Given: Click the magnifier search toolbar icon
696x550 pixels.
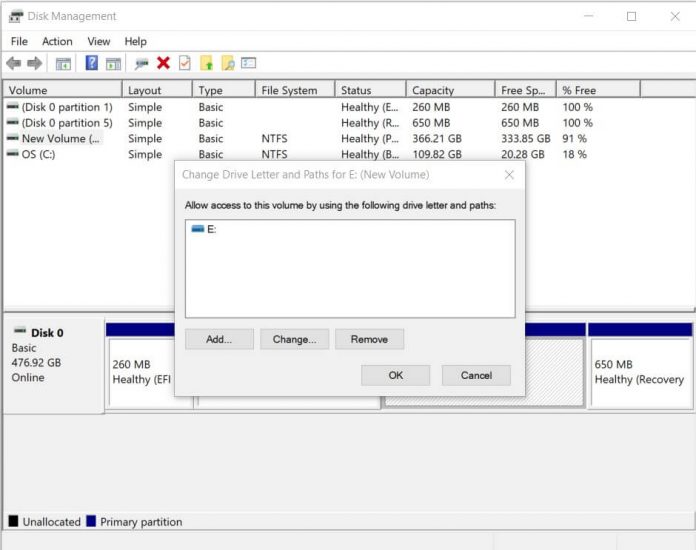Looking at the screenshot, I should 228,63.
